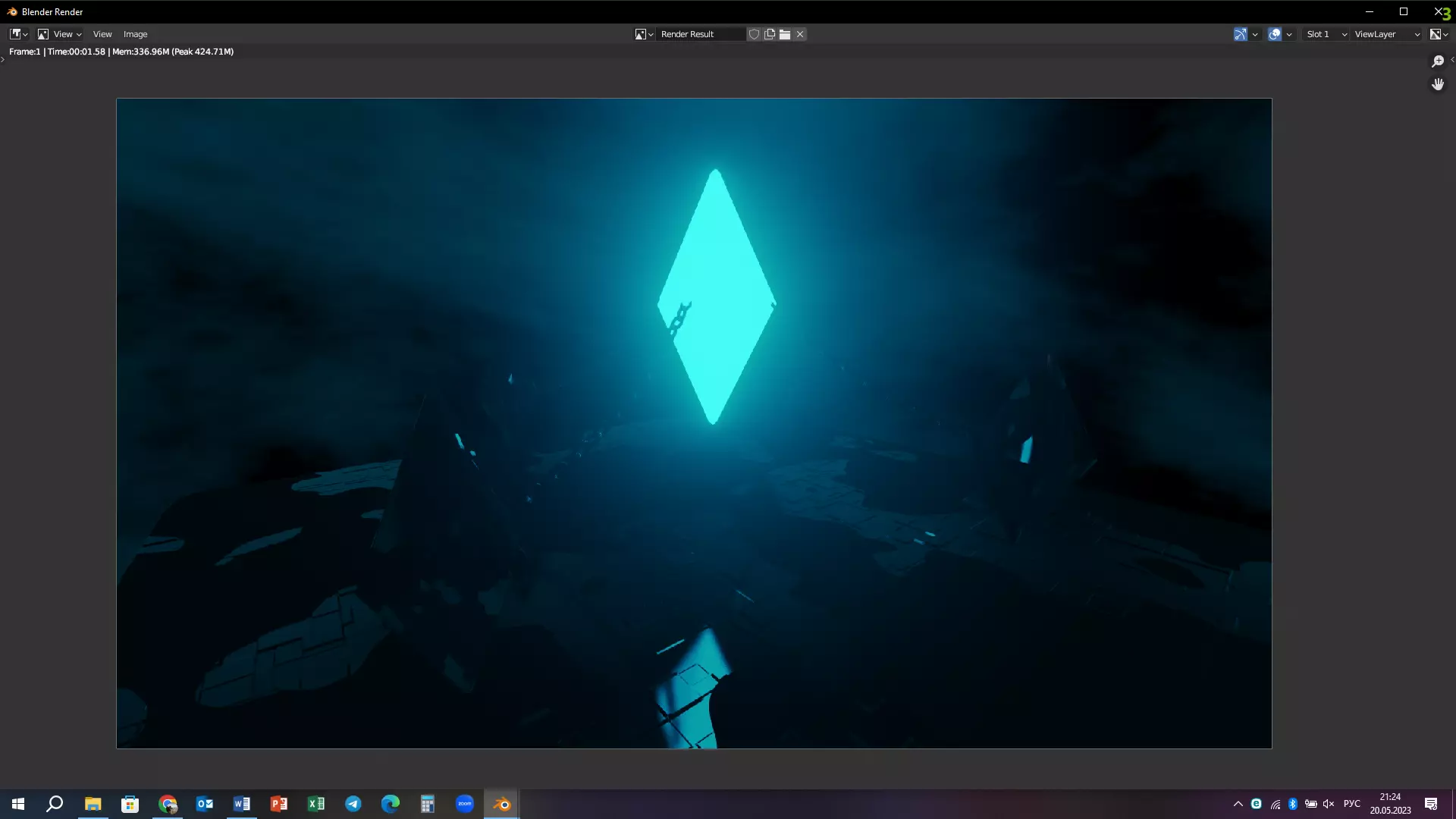This screenshot has height=819, width=1456.
Task: Expand the right sidebar arrow
Action: pos(1452,59)
